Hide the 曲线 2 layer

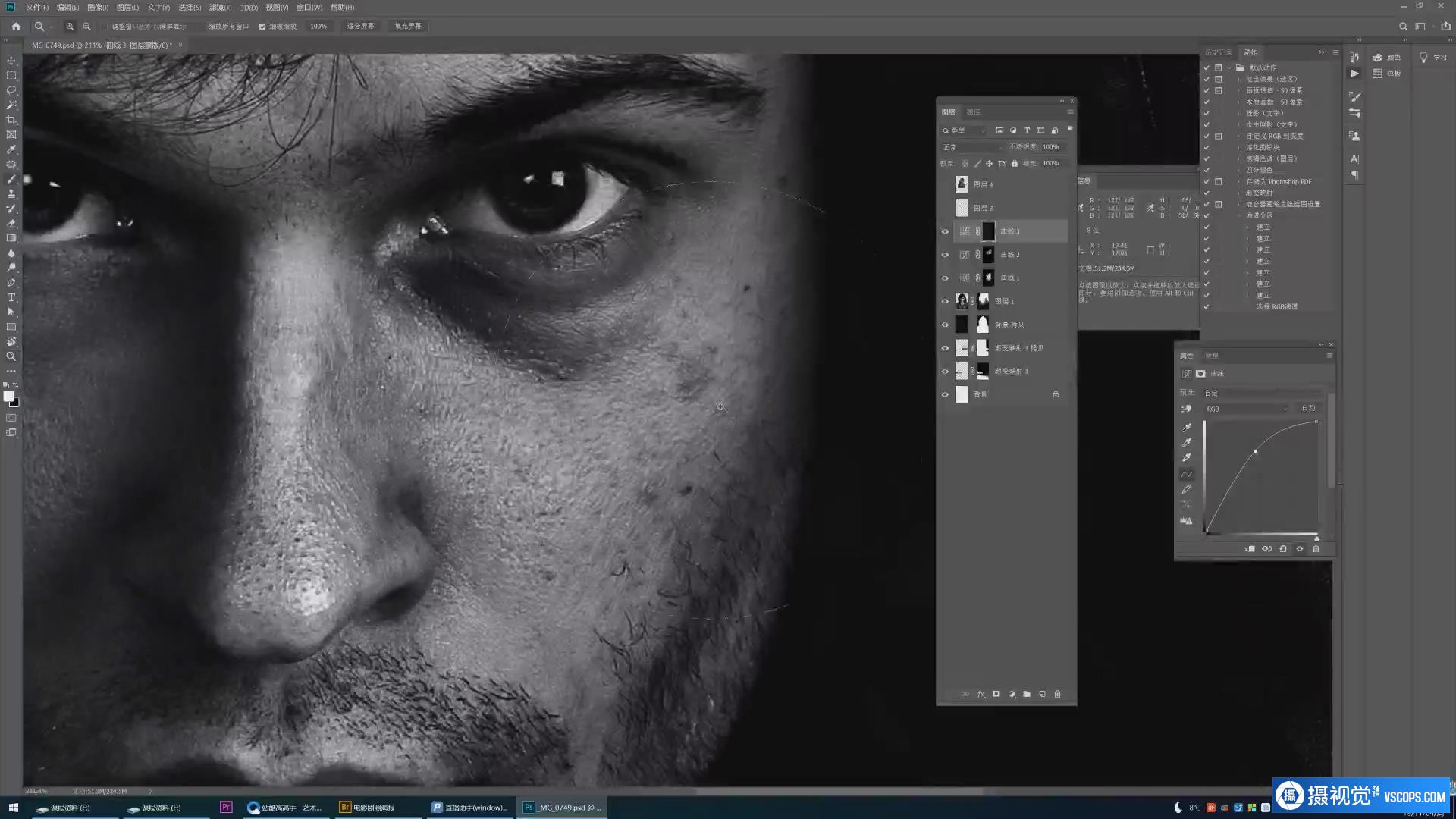coord(945,255)
